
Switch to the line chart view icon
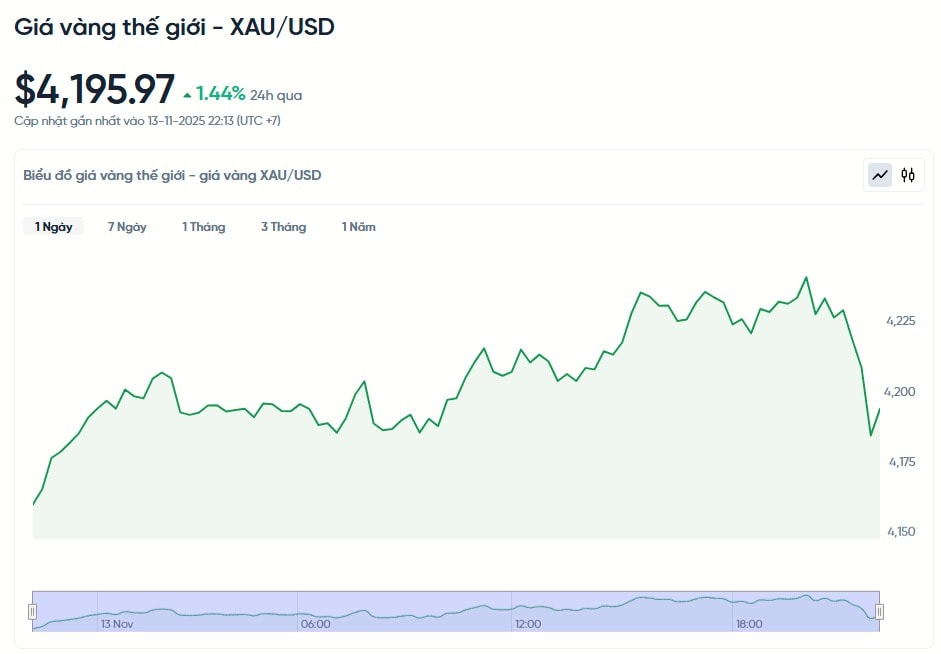880,175
